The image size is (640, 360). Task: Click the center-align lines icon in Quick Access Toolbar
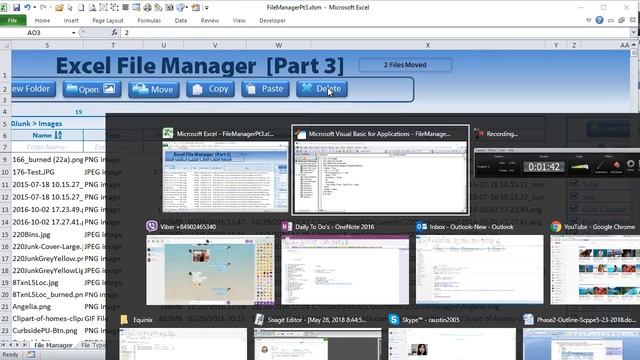click(125, 7)
